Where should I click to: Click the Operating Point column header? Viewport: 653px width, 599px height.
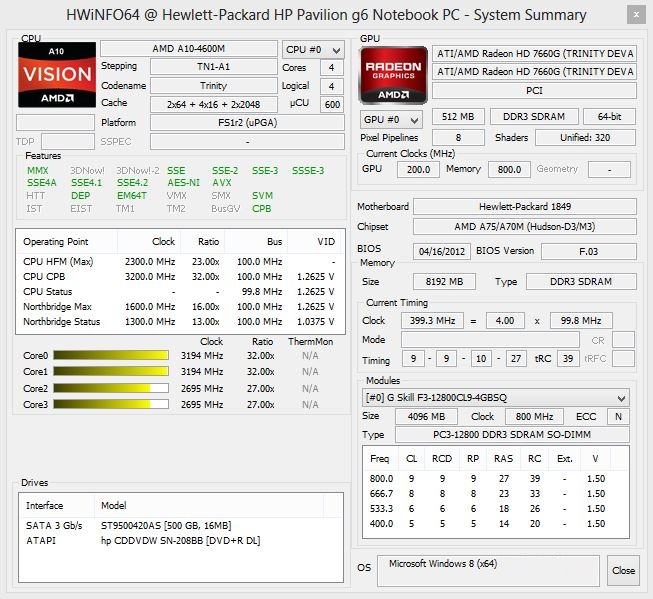[67, 242]
